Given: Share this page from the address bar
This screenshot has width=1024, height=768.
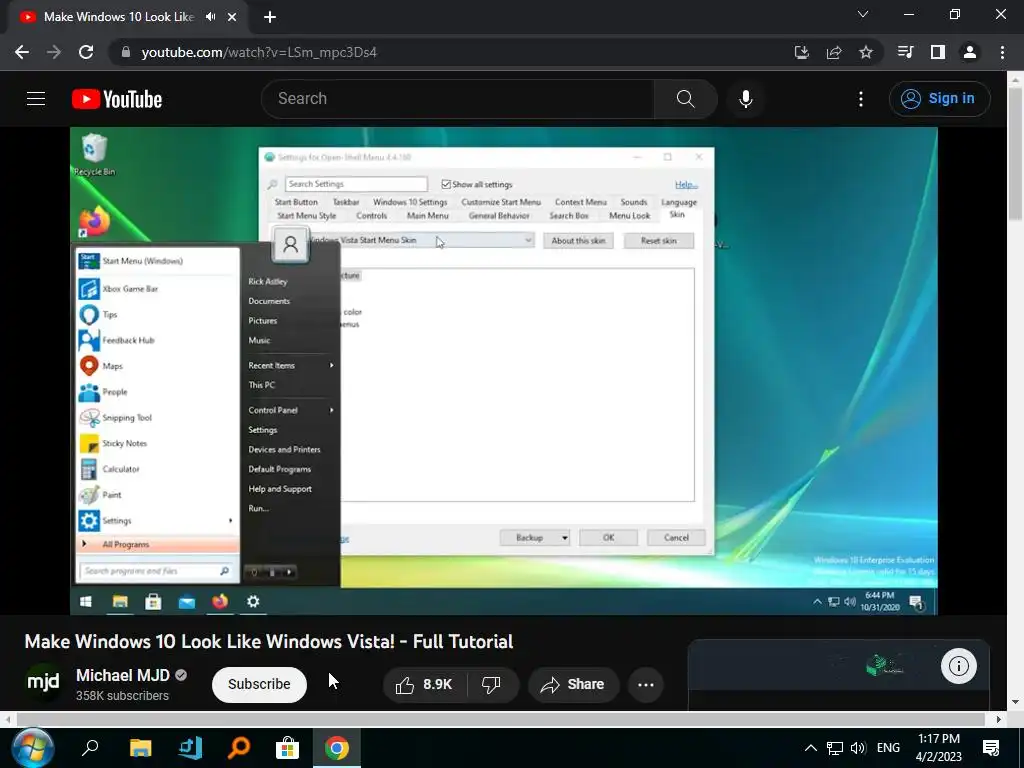Looking at the screenshot, I should pos(834,52).
